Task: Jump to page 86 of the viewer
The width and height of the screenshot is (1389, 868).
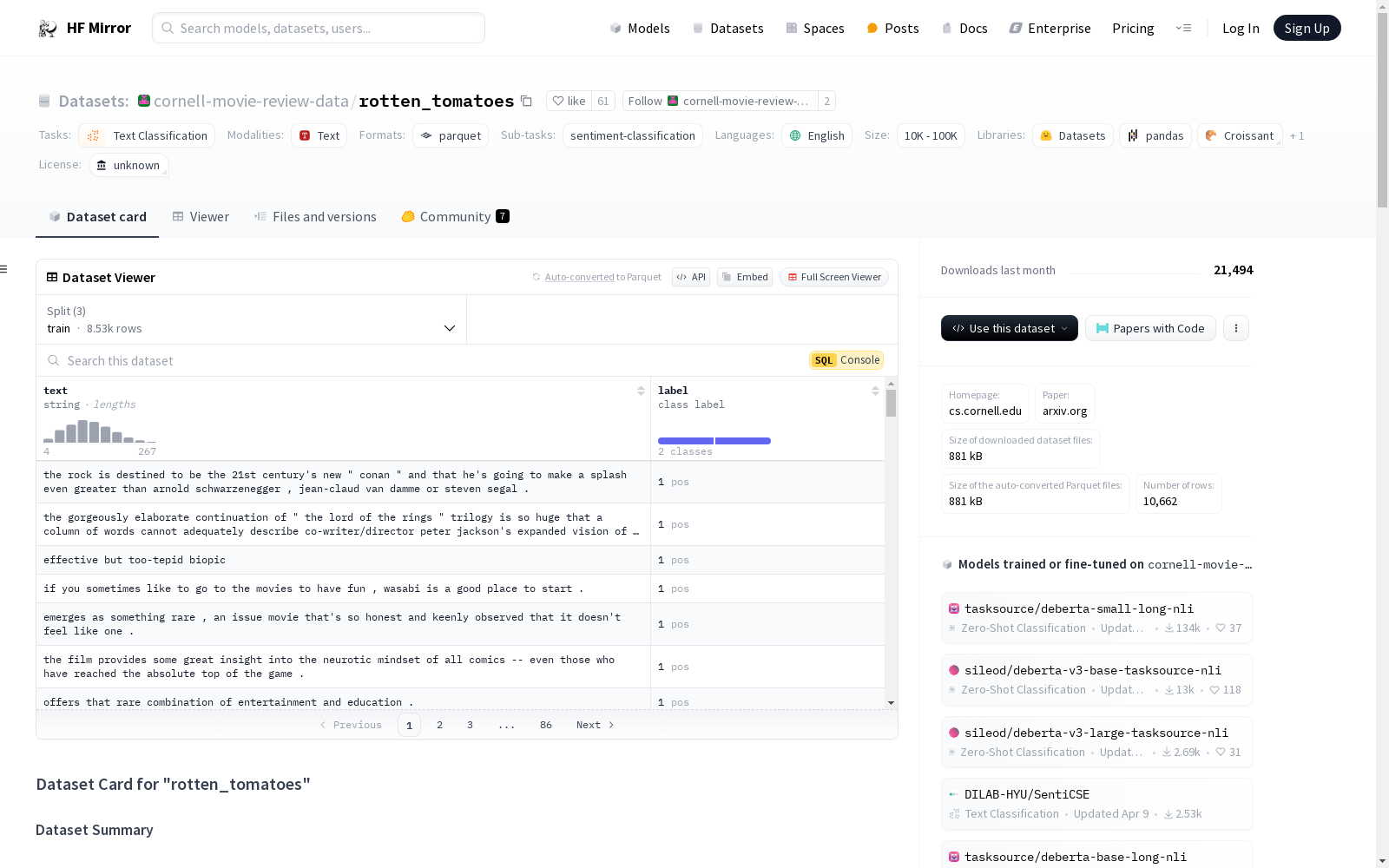Action: click(x=546, y=725)
